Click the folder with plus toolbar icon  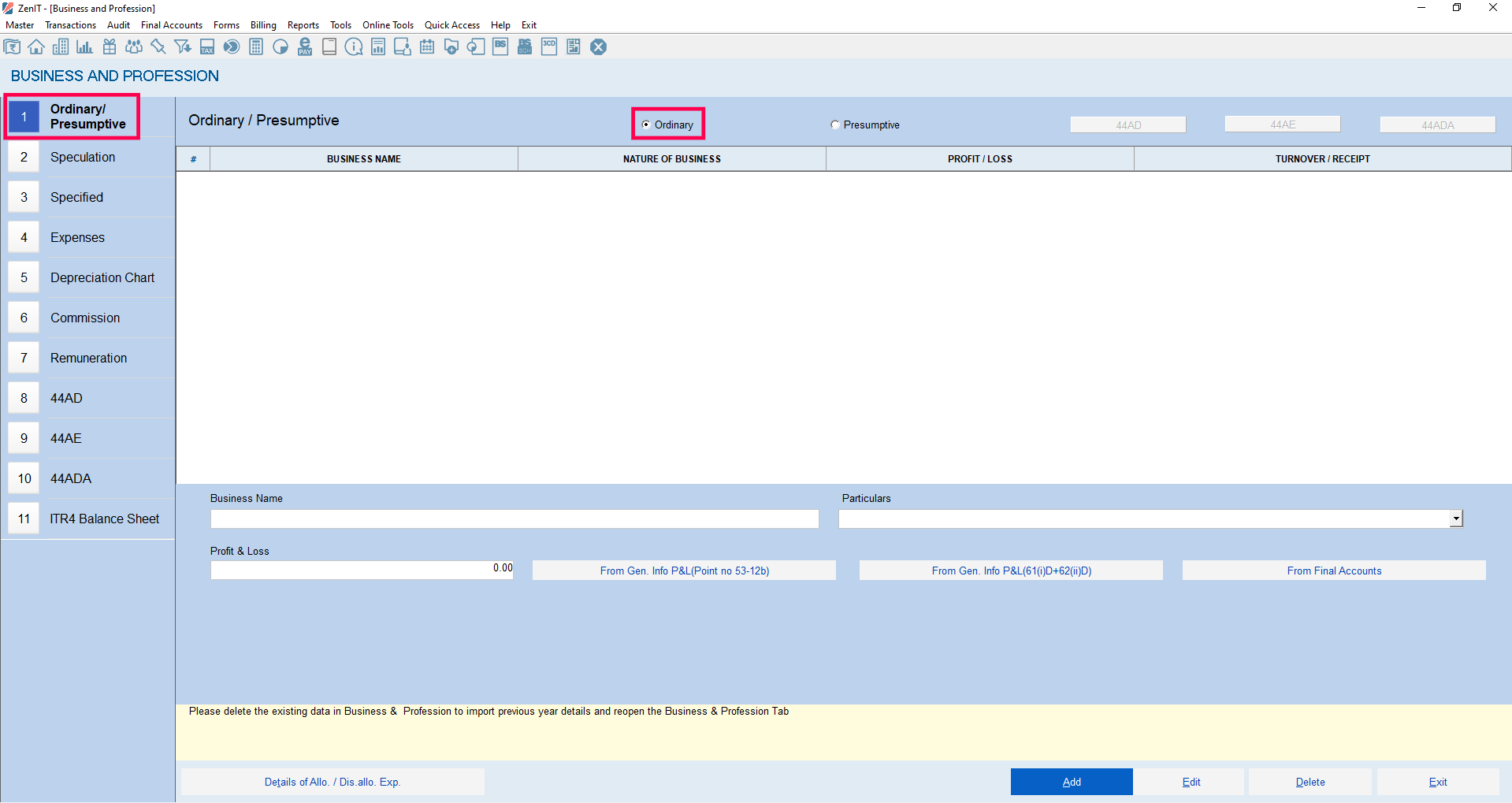[451, 47]
